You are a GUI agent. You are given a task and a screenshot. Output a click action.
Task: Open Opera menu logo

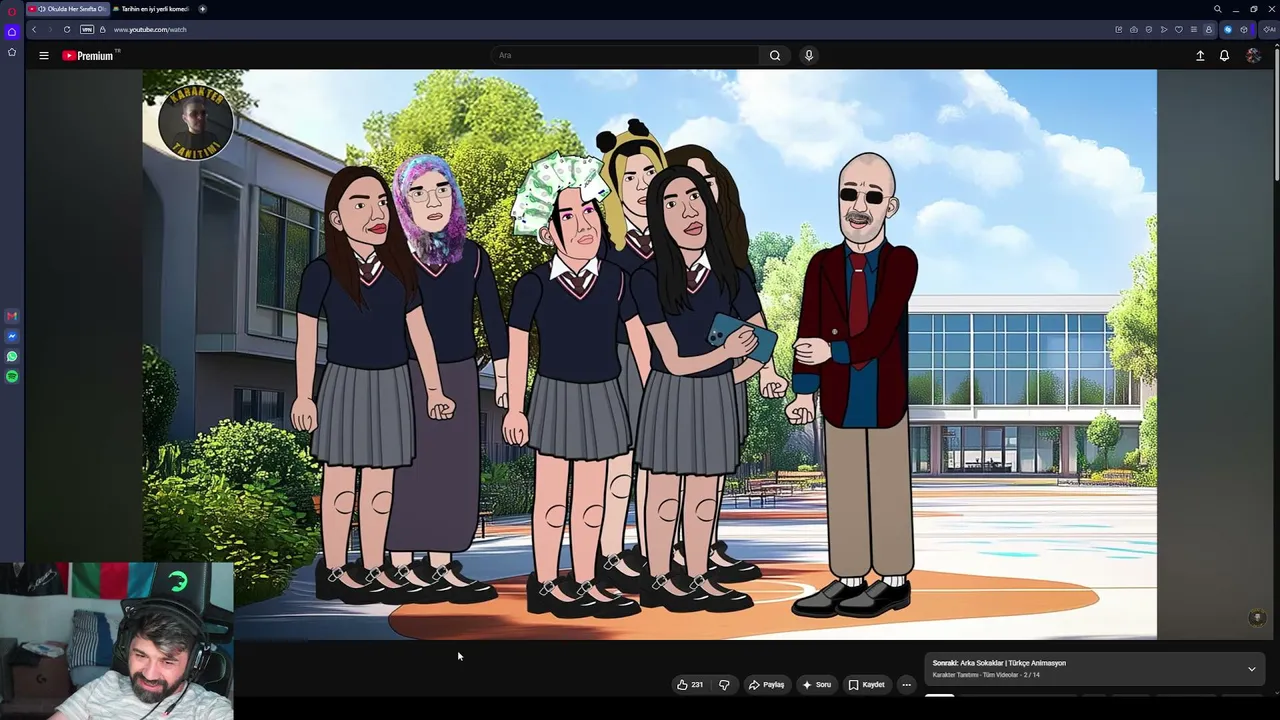pyautogui.click(x=12, y=10)
